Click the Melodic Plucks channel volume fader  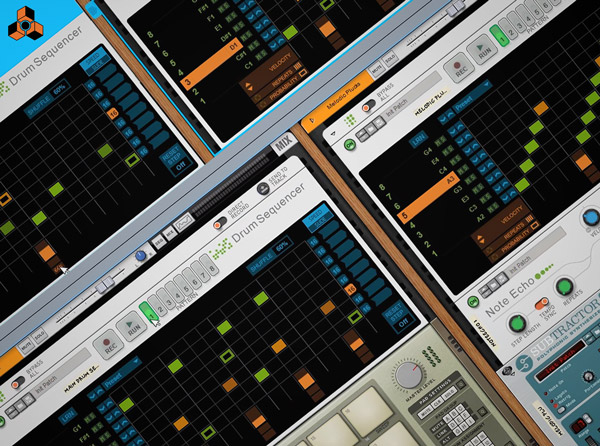(x=455, y=8)
